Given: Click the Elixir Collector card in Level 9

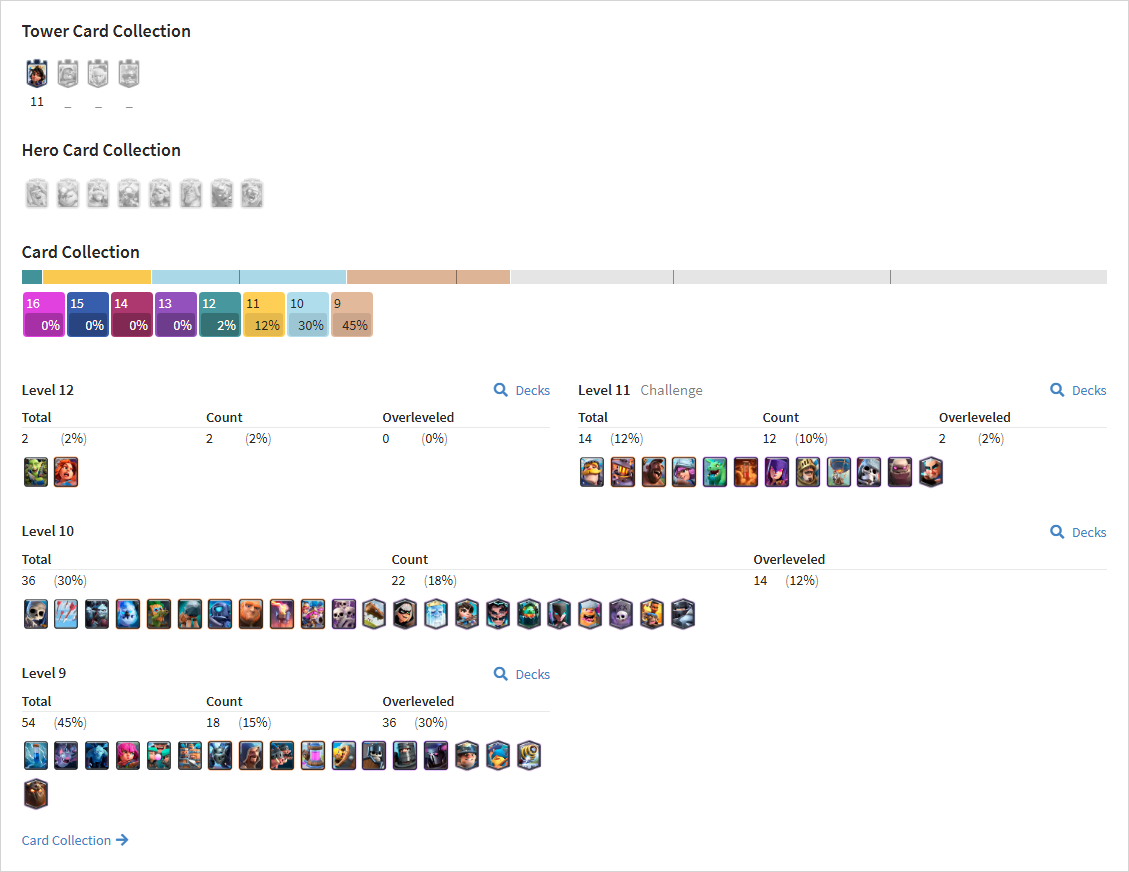Looking at the screenshot, I should click(313, 756).
